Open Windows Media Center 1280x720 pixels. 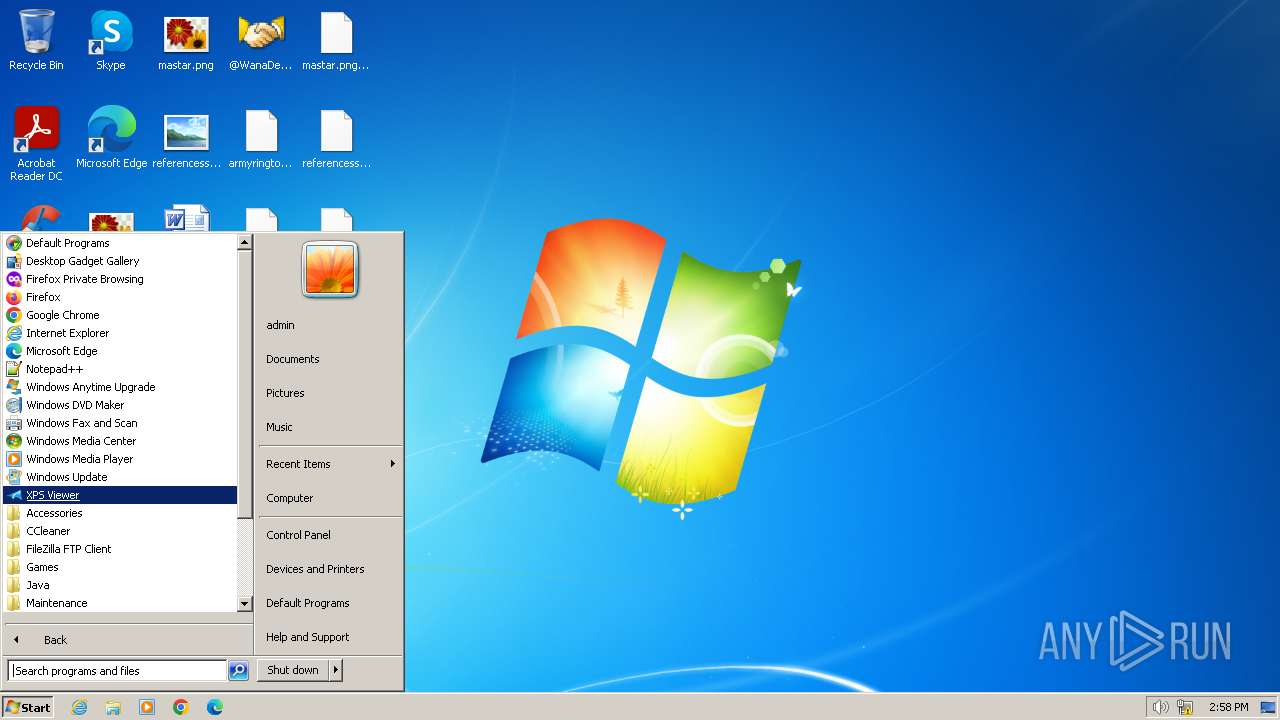point(120,441)
